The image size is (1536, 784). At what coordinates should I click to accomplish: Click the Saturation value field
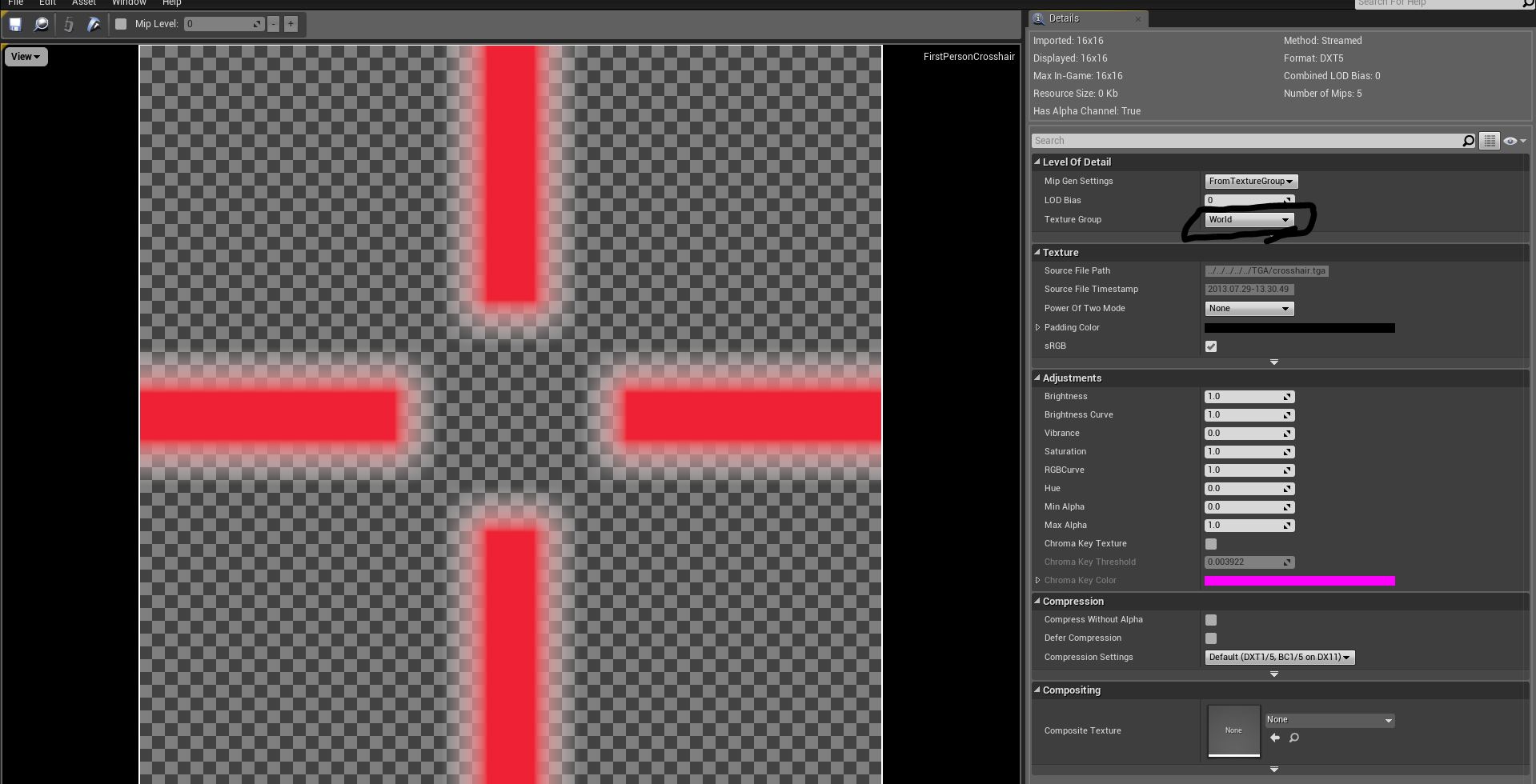pos(1249,452)
